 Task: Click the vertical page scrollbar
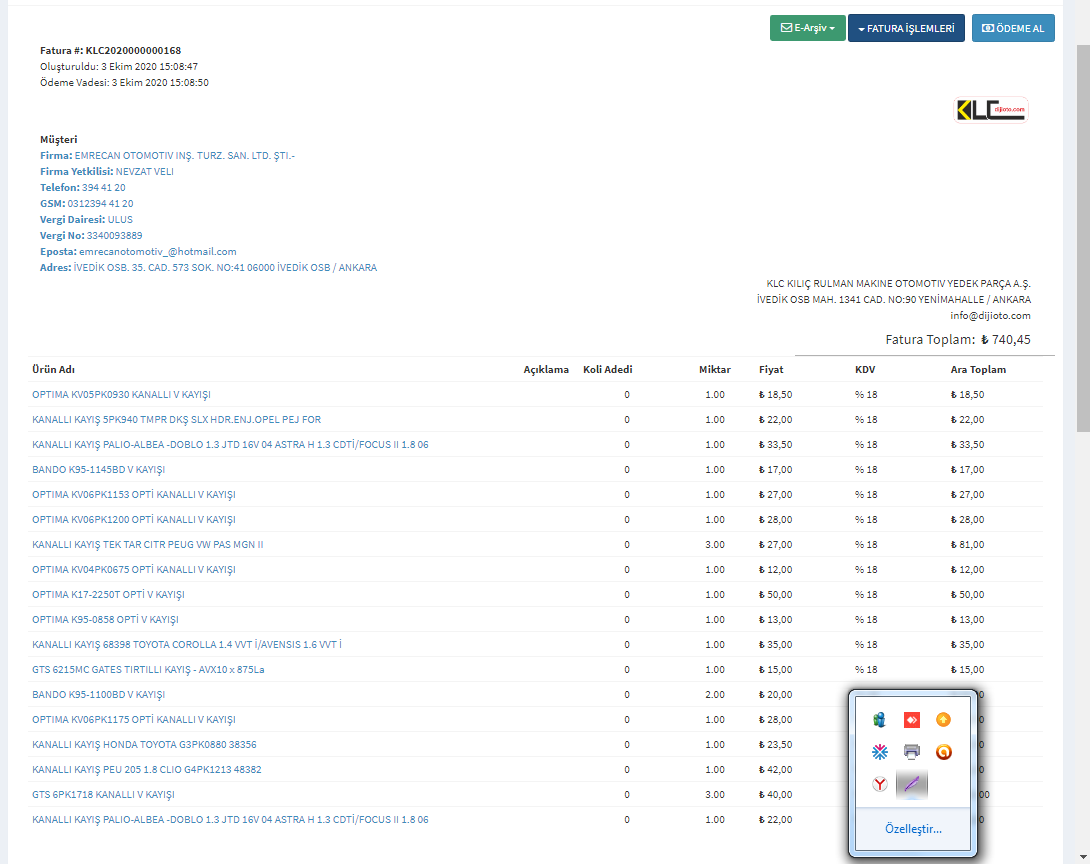pos(1082,238)
